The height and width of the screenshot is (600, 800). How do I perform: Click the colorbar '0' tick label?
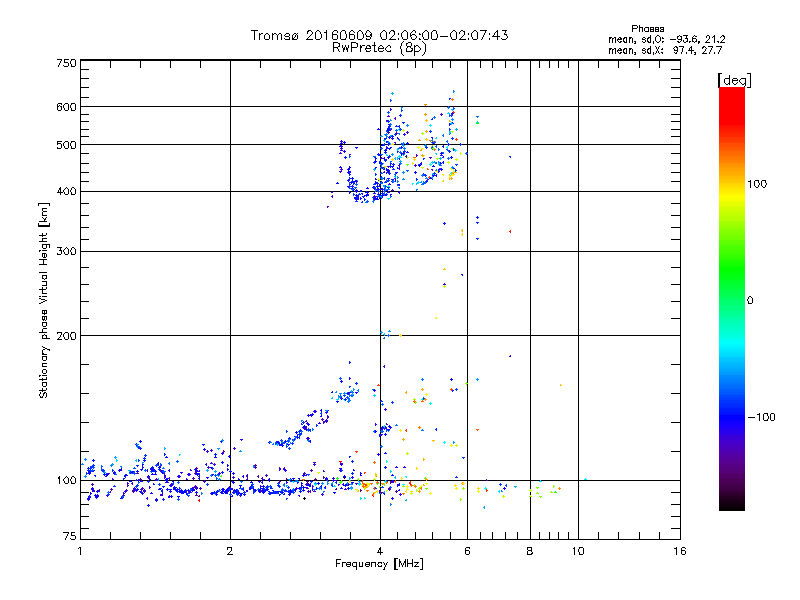pyautogui.click(x=750, y=301)
